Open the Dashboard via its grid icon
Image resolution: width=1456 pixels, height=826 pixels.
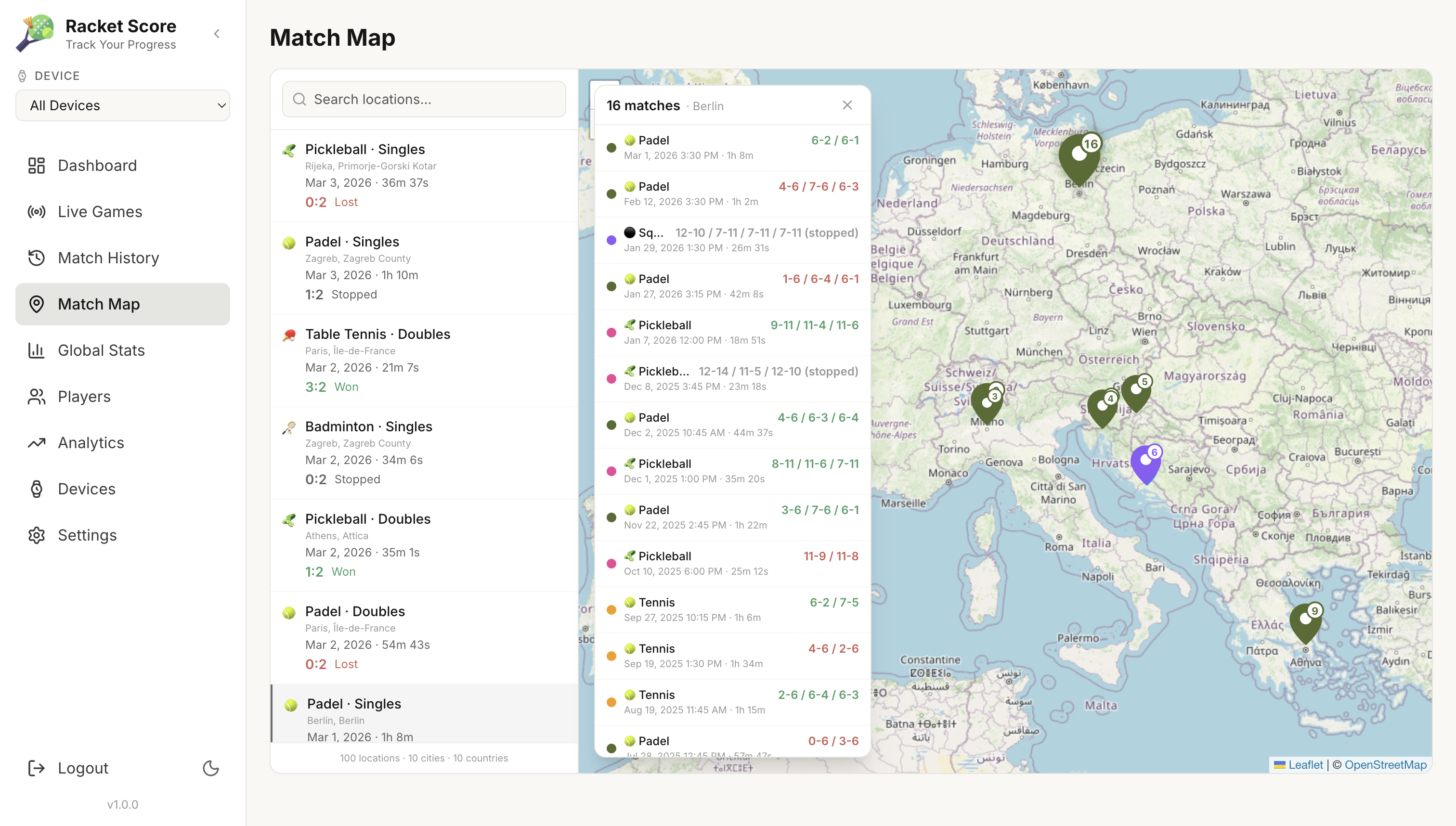(x=36, y=165)
